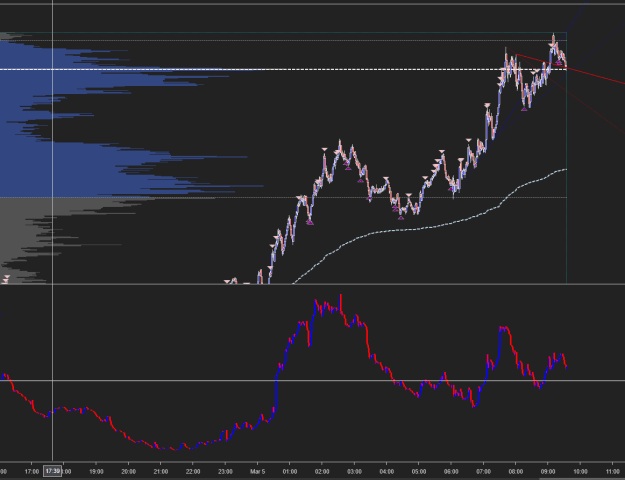Image resolution: width=625 pixels, height=480 pixels.
Task: Select the indicator pane zero line
Action: [312, 380]
